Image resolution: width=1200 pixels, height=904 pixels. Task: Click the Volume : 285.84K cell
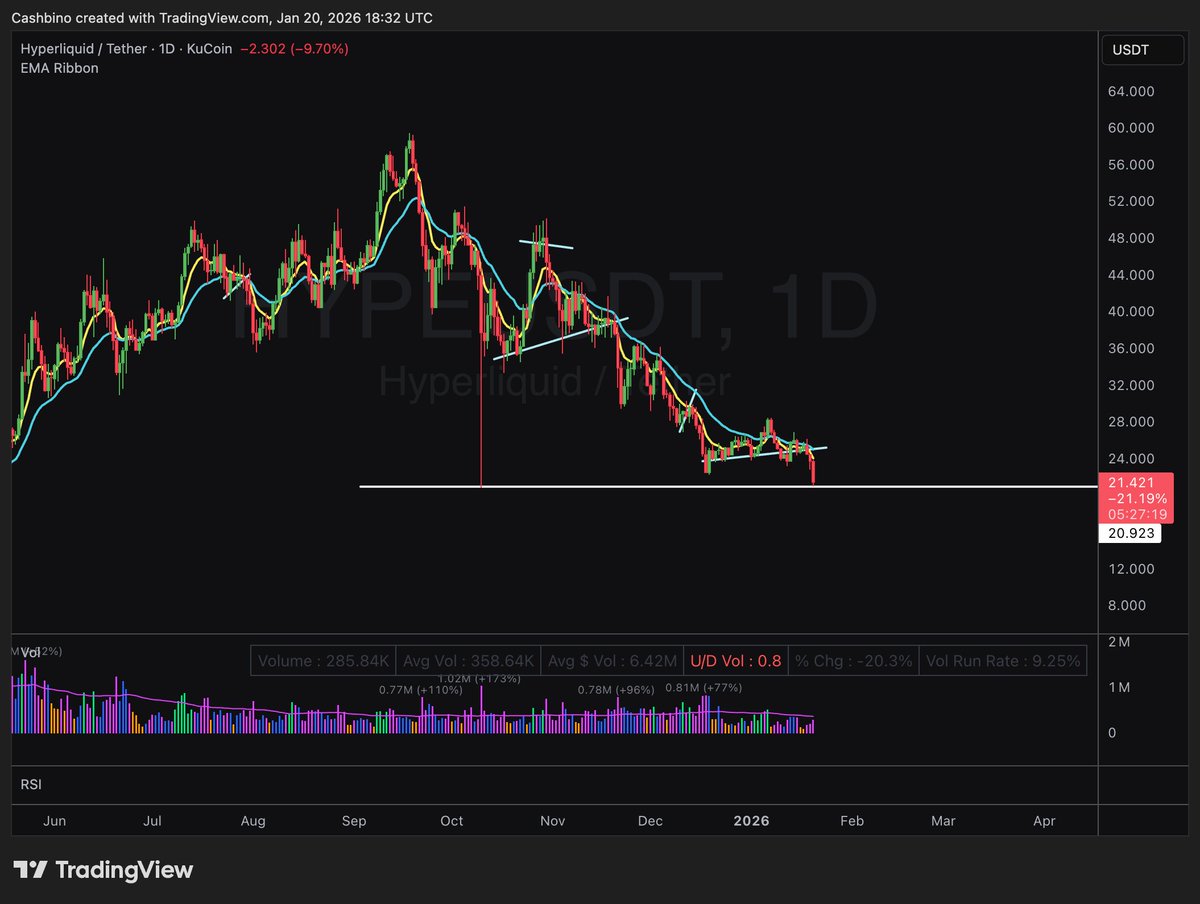(x=324, y=661)
